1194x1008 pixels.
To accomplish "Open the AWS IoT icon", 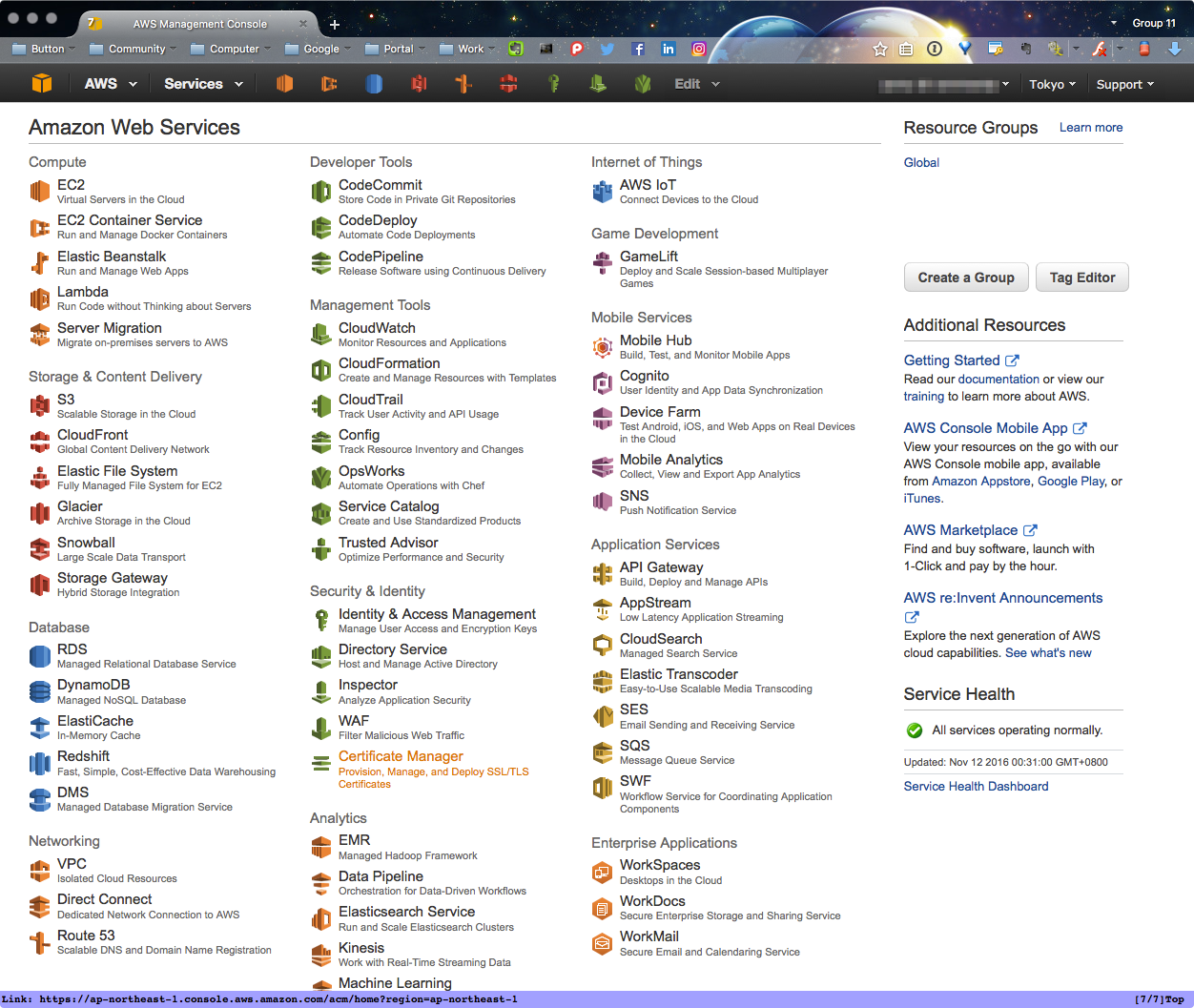I will [602, 192].
